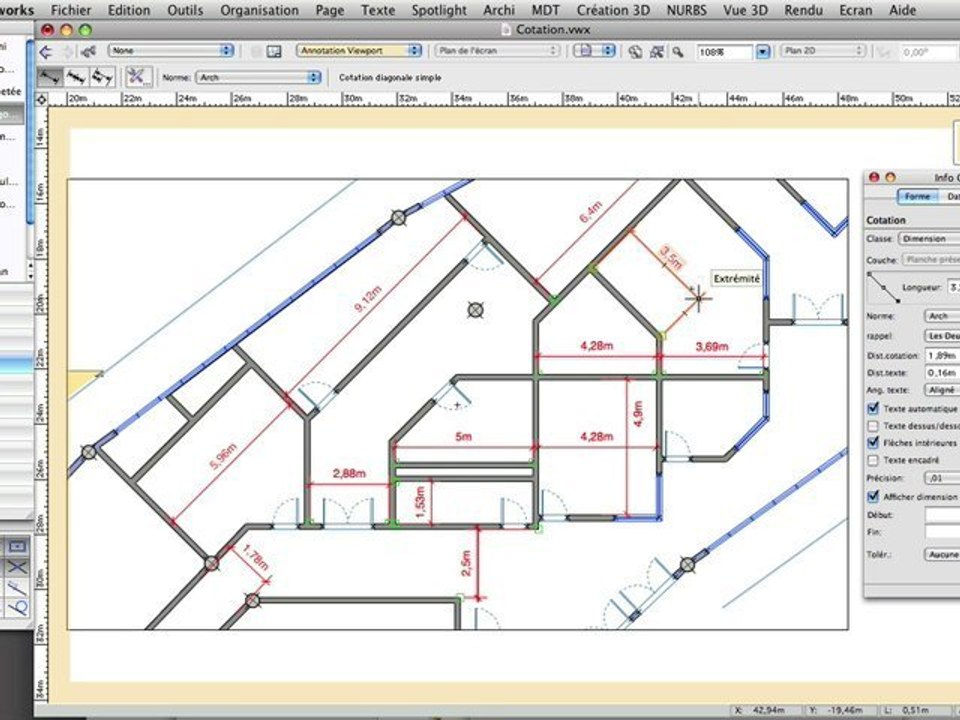This screenshot has width=960, height=720.
Task: Open the Aide menu
Action: [902, 10]
